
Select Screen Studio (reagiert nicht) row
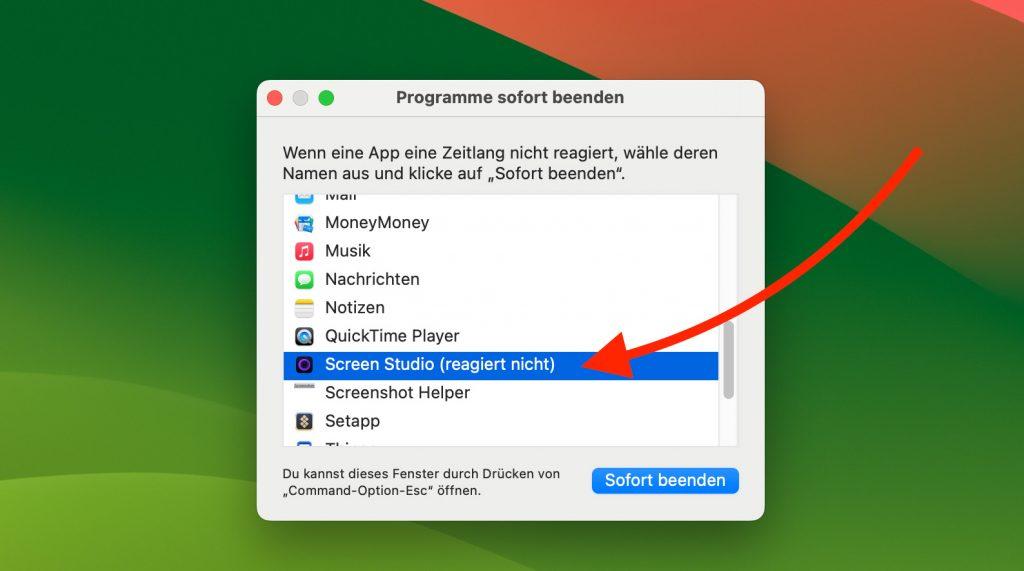[x=501, y=365]
